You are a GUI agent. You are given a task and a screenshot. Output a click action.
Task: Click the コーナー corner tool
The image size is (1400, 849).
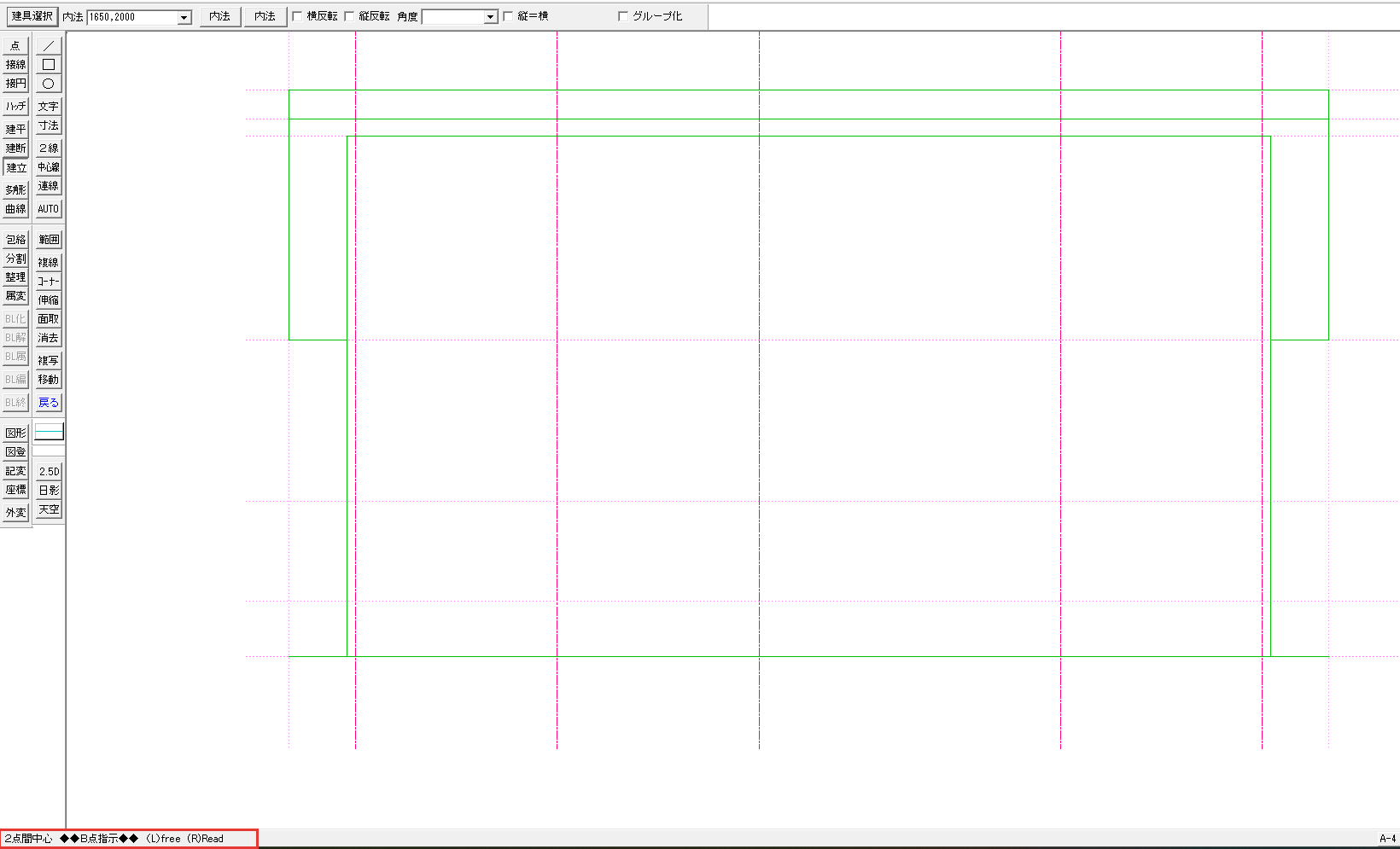click(49, 282)
